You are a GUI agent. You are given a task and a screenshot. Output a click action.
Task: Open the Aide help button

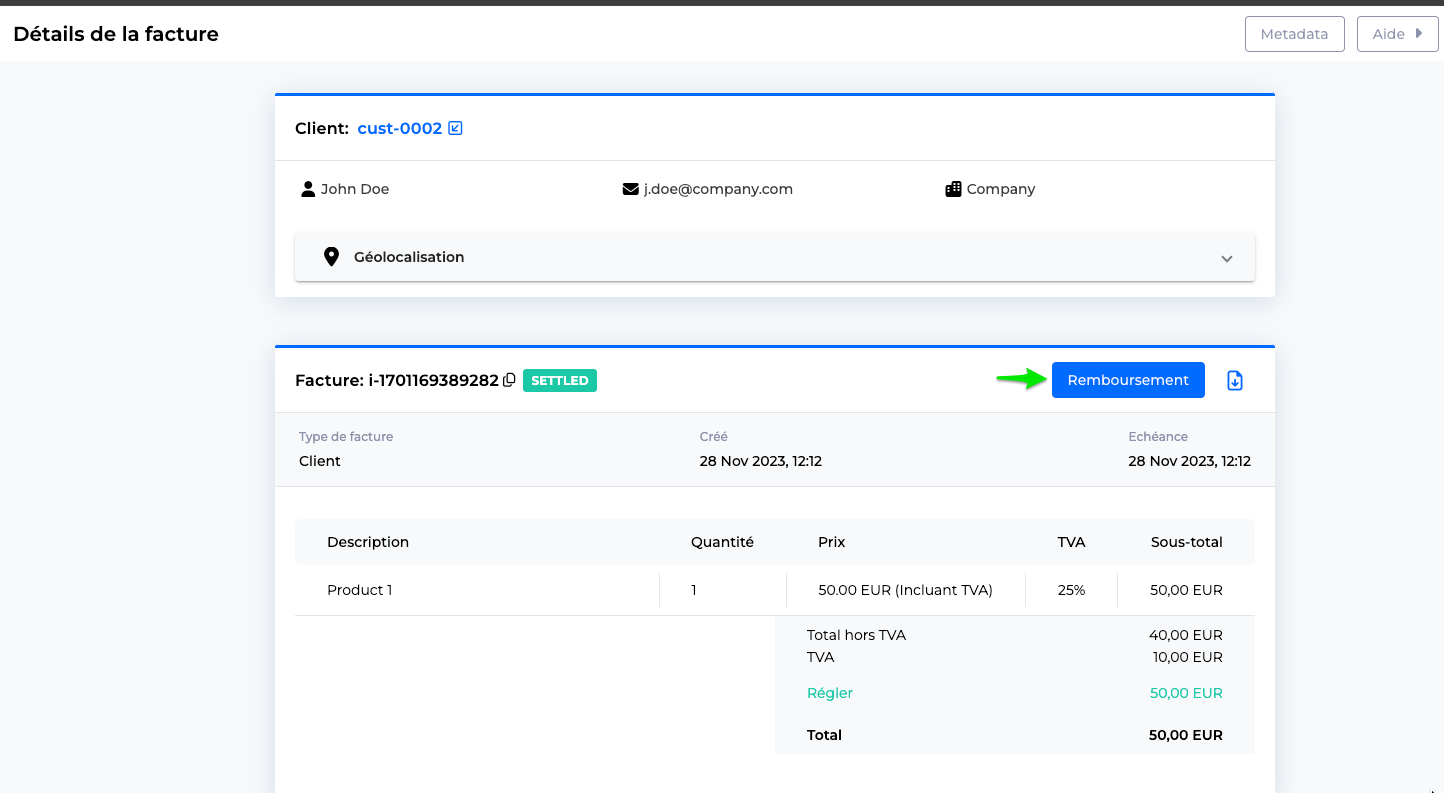click(x=1397, y=34)
